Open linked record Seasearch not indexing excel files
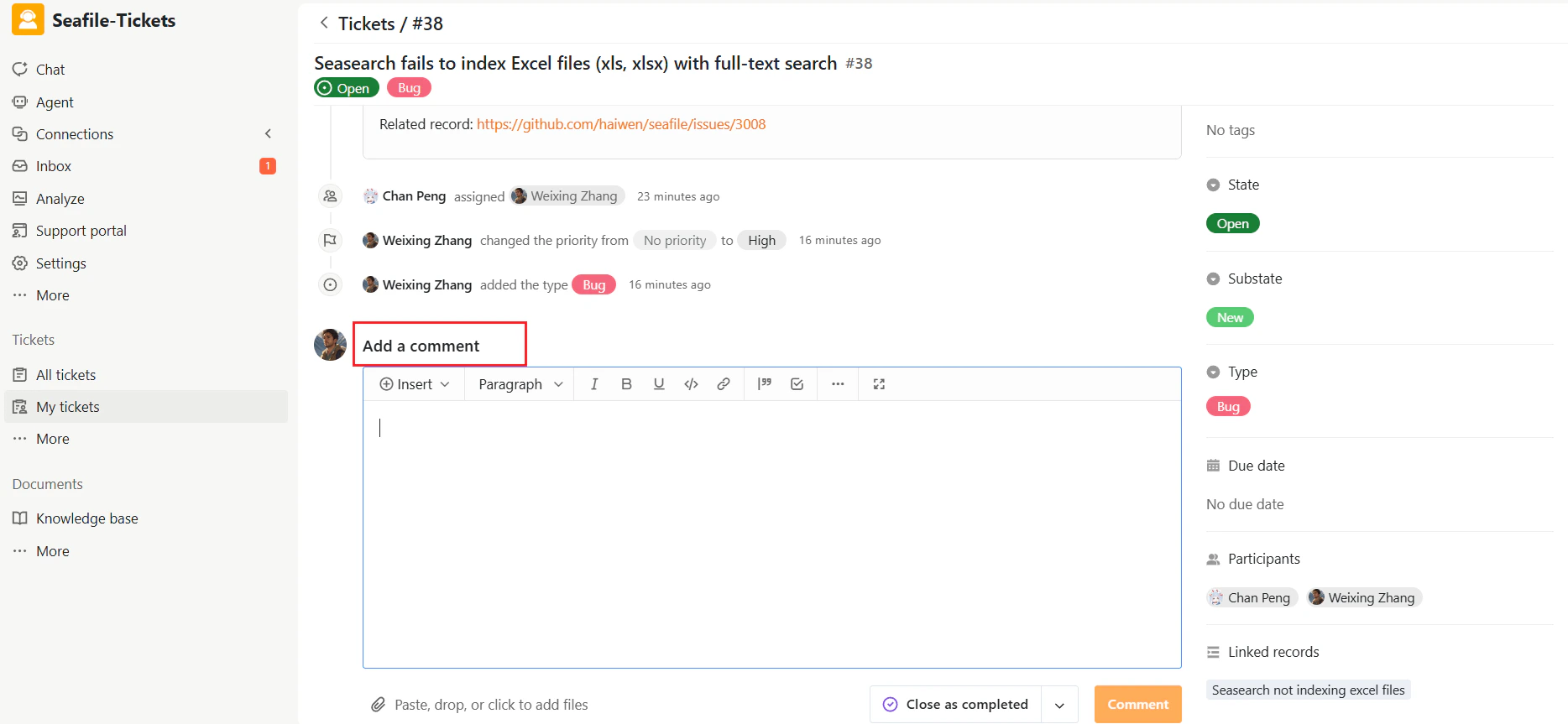The width and height of the screenshot is (1568, 724). pyautogui.click(x=1308, y=690)
